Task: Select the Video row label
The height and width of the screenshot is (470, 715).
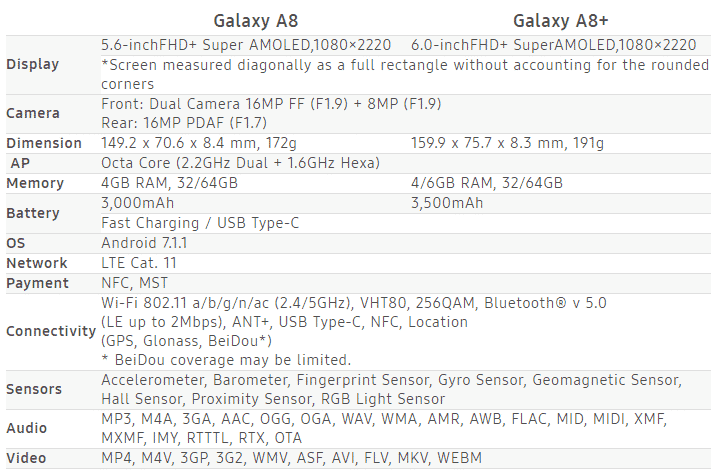Action: pos(26,458)
